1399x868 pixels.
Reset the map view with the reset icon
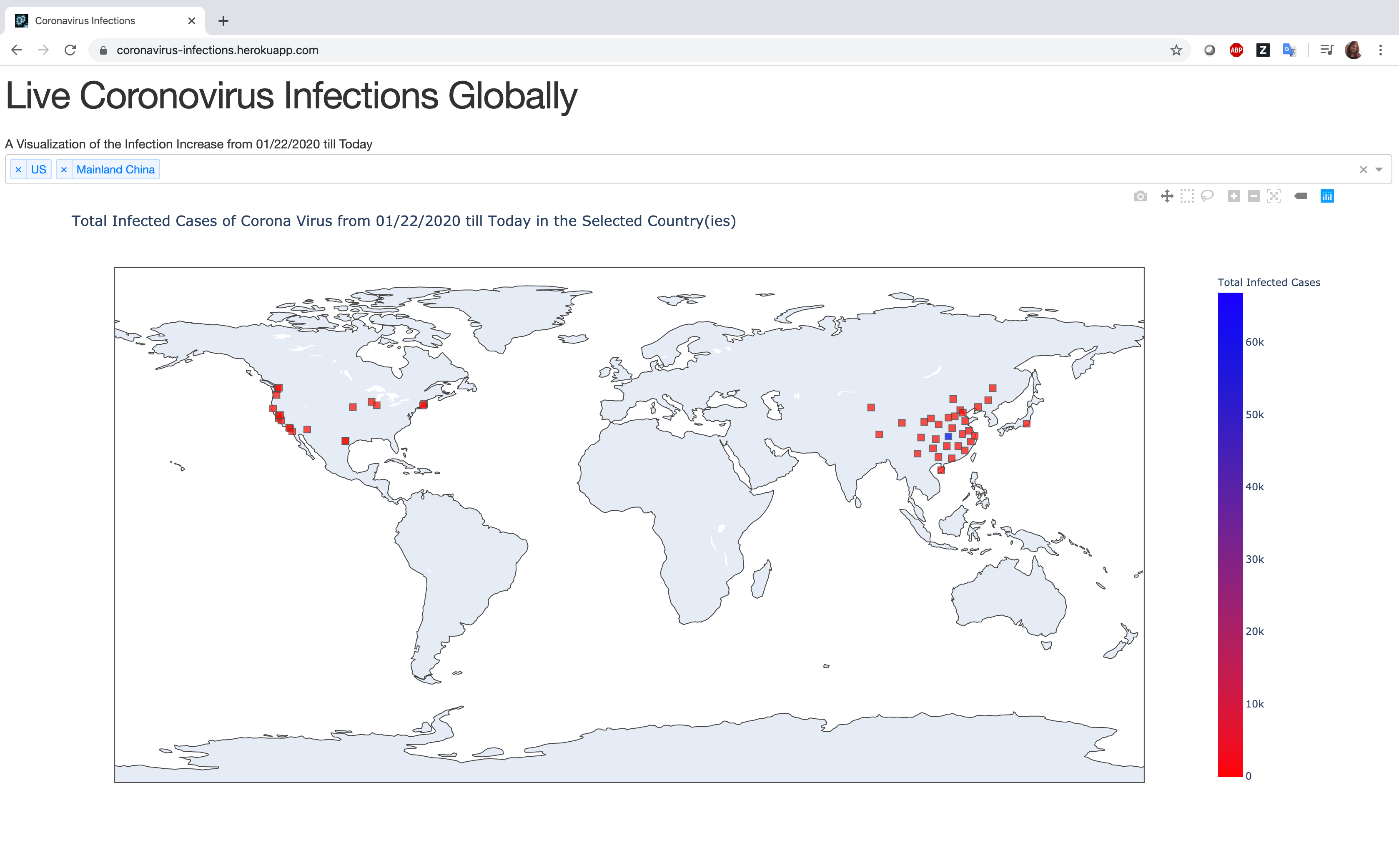tap(1274, 196)
